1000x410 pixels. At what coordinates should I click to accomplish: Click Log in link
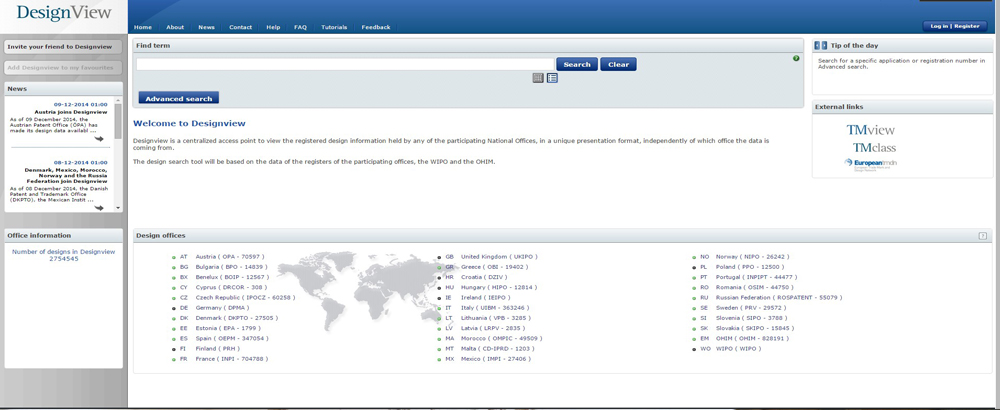coord(939,26)
